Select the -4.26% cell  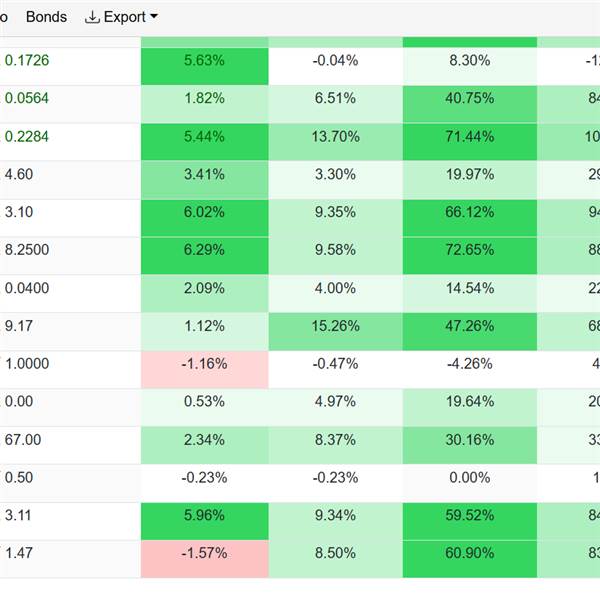470,365
